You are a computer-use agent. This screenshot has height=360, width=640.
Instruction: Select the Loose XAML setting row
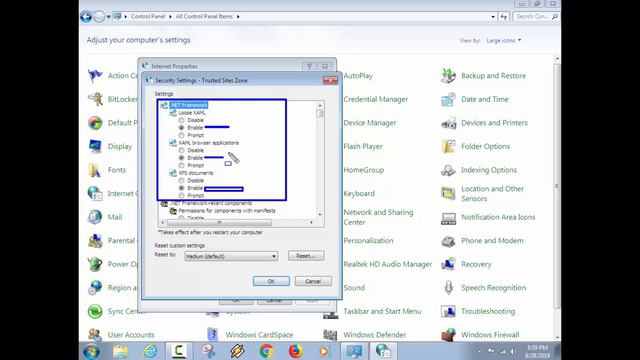[192, 113]
